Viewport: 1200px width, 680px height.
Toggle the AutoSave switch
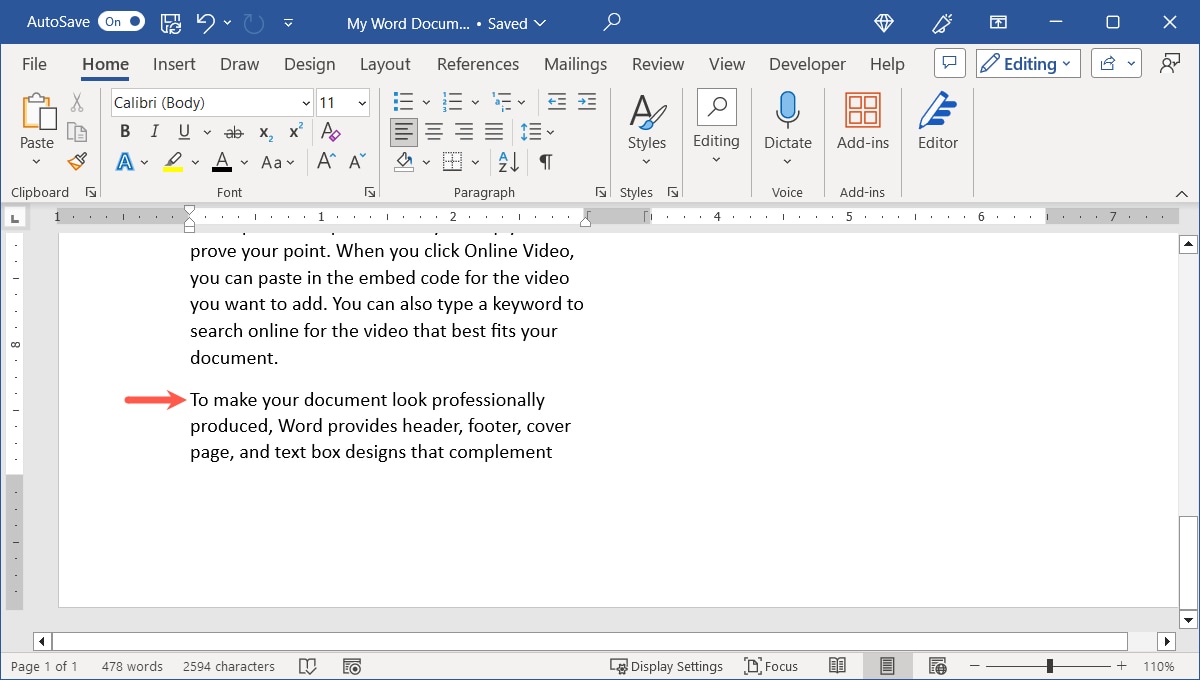click(122, 22)
